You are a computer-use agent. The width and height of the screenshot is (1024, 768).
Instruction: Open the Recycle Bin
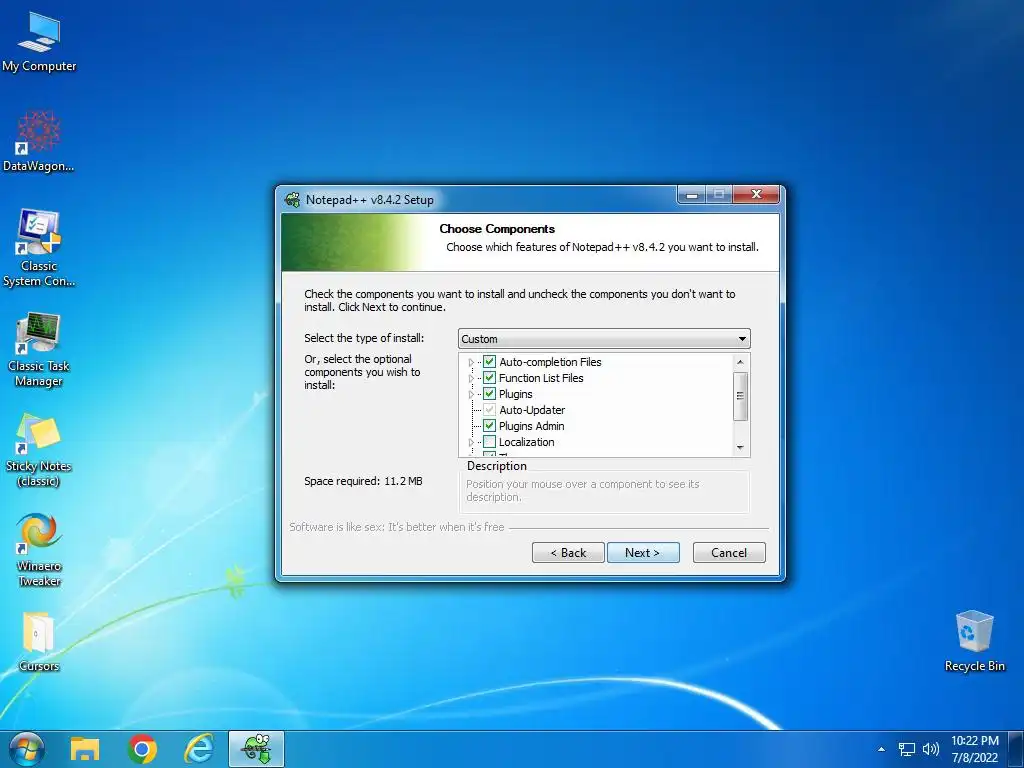click(974, 641)
